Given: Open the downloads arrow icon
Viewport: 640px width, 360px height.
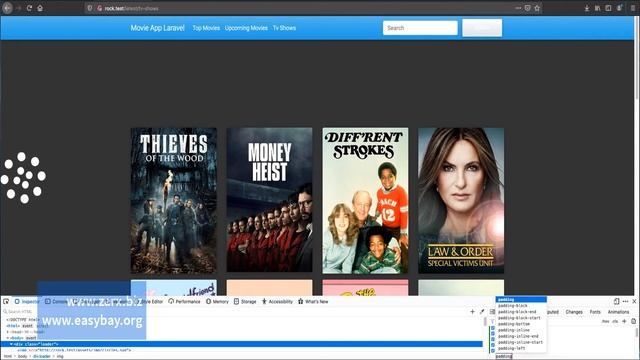Looking at the screenshot, I should click(587, 8).
